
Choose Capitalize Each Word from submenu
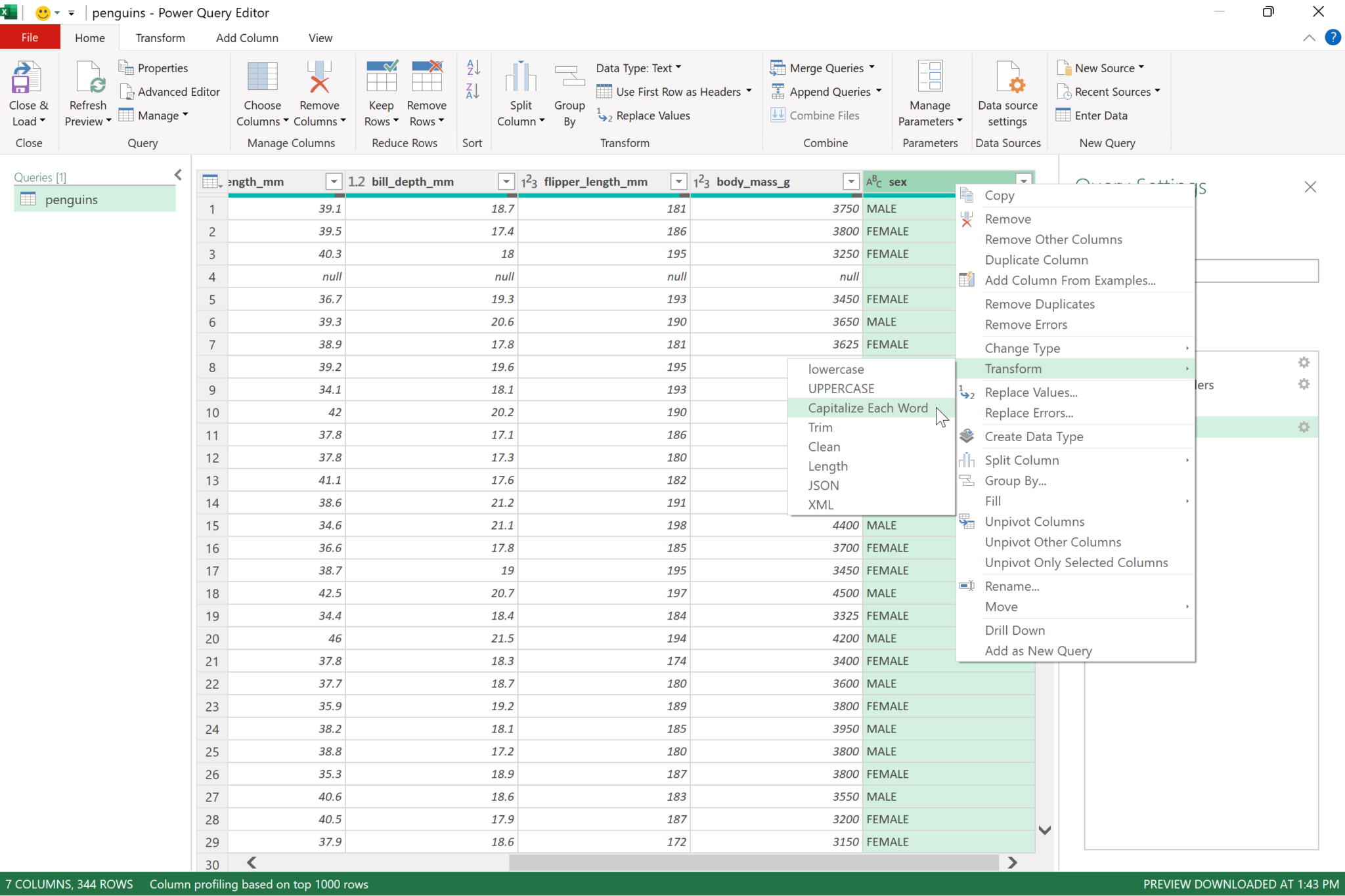(867, 408)
